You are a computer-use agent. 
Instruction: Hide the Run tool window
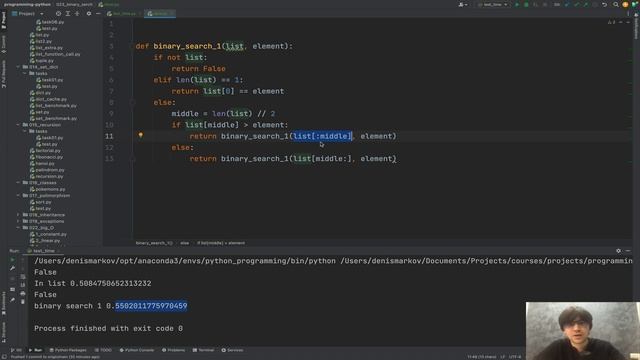tap(628, 251)
